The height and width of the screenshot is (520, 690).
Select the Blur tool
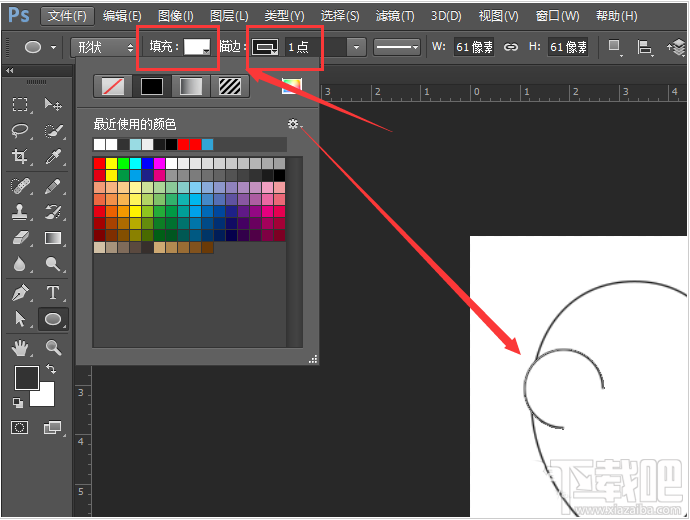point(20,264)
